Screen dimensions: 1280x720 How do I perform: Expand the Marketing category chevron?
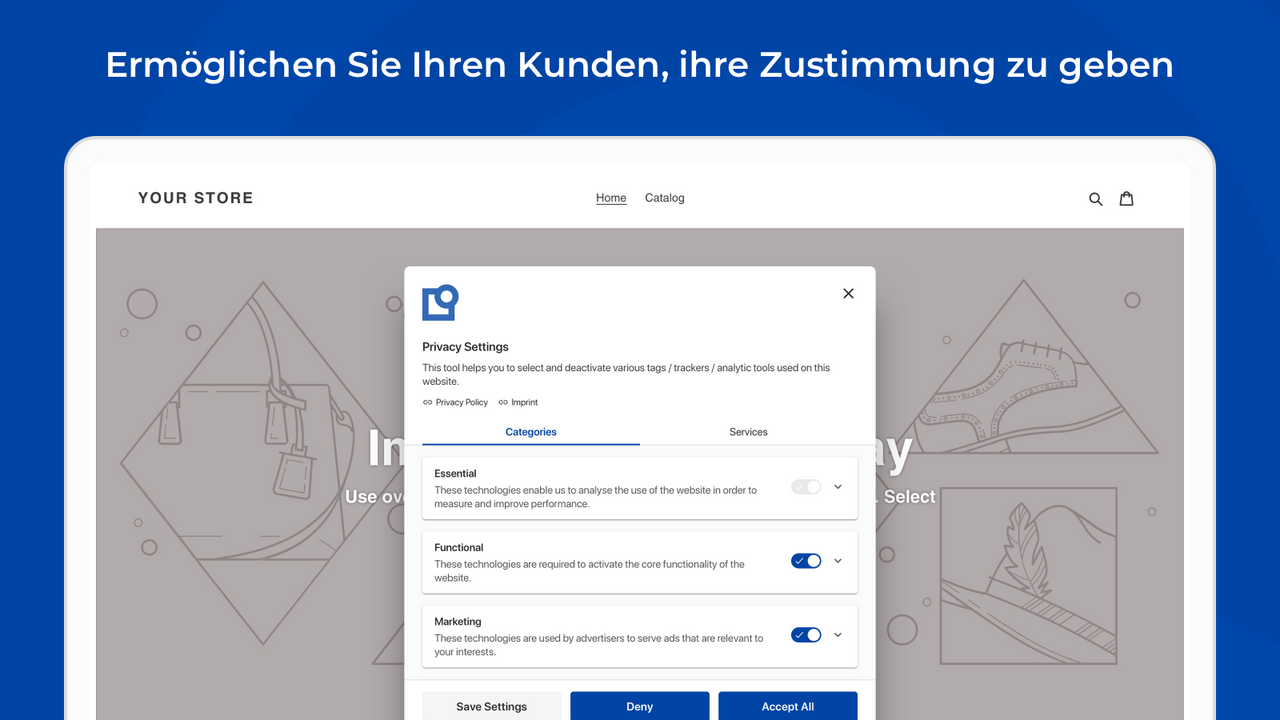838,635
